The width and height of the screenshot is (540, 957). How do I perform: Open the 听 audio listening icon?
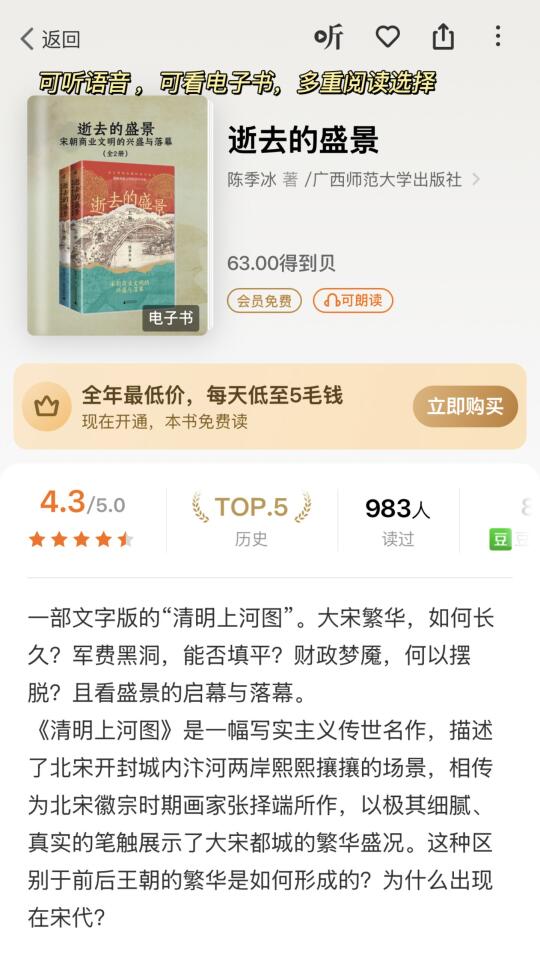(x=329, y=38)
